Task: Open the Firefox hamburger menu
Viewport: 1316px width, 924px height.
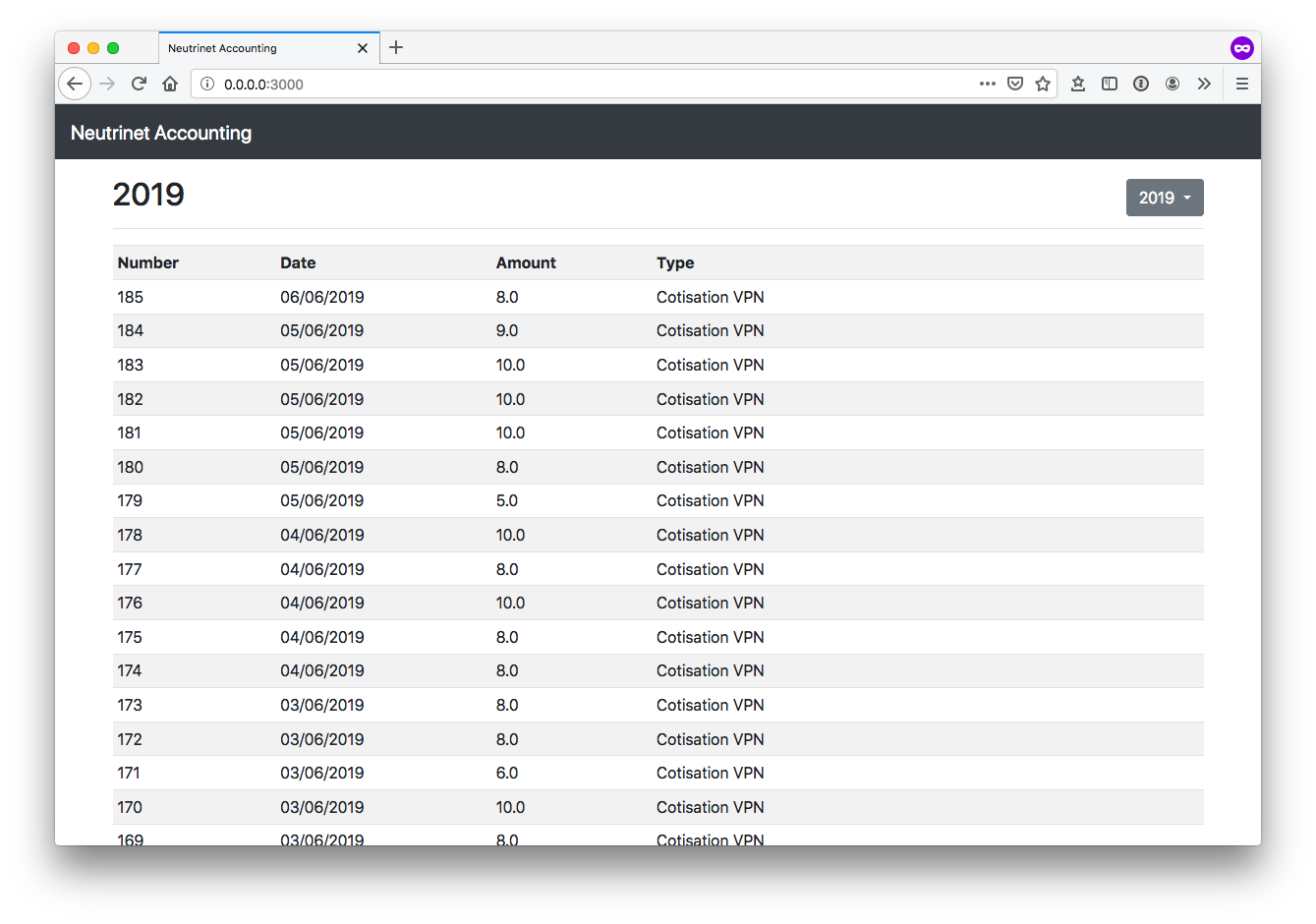Action: pyautogui.click(x=1242, y=84)
